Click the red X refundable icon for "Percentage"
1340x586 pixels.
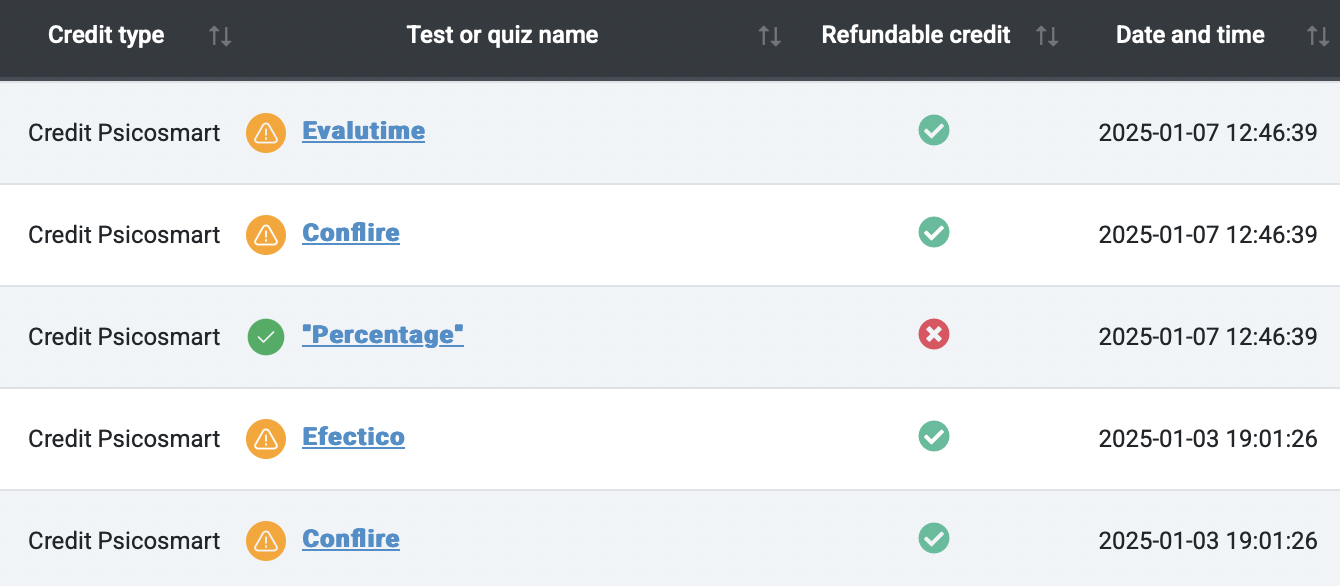coord(934,335)
